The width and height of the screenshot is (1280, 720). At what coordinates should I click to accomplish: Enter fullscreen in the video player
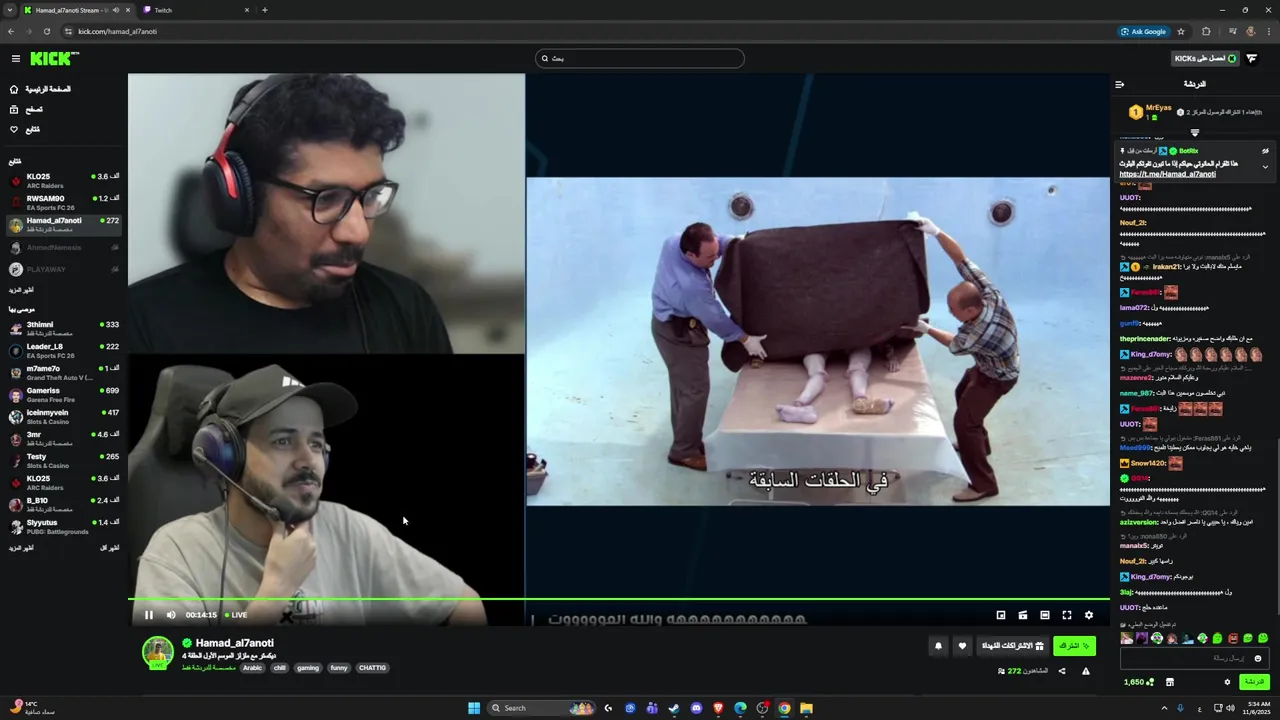(x=1067, y=615)
